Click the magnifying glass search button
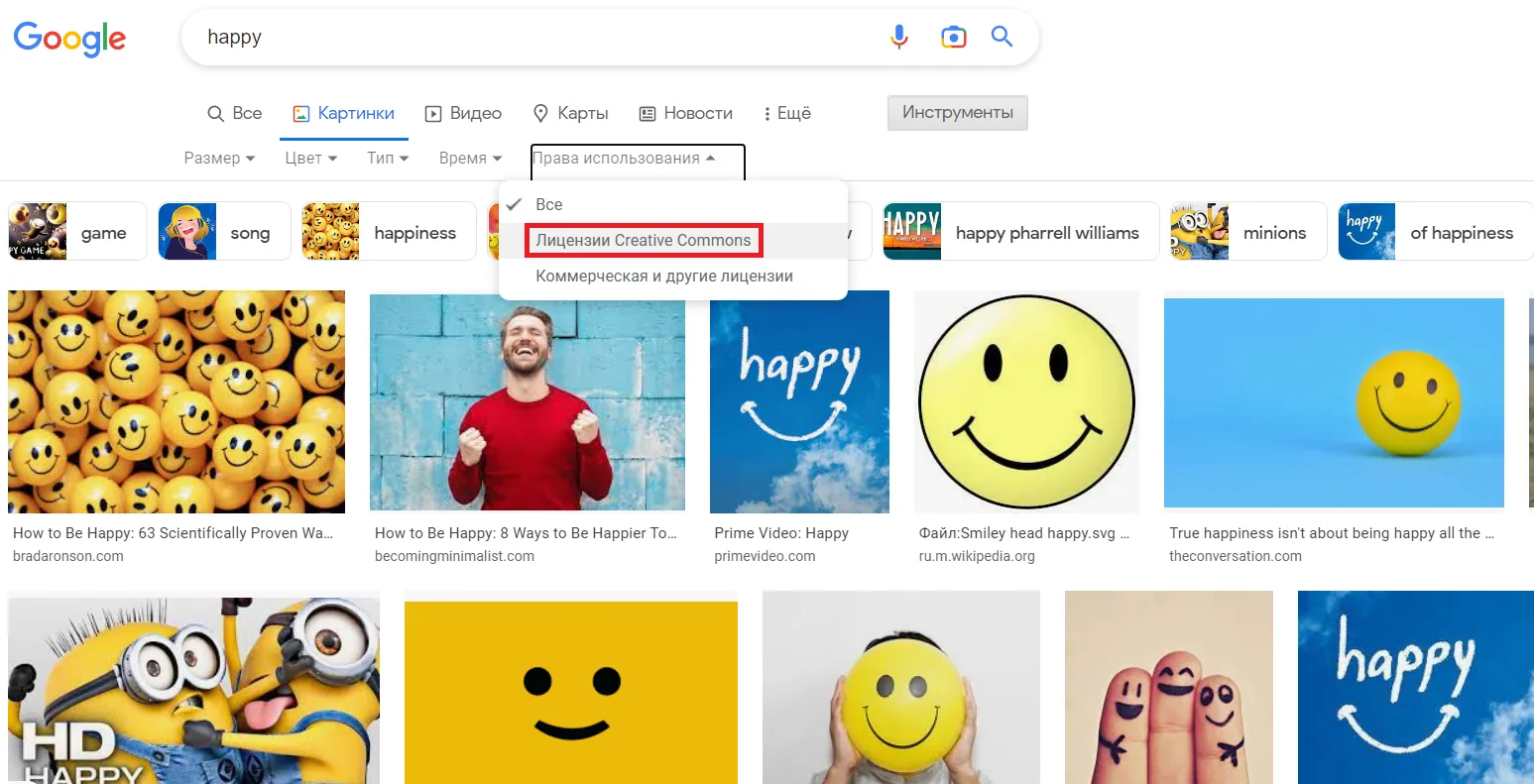Screen dimensions: 1534x784 click(1003, 37)
